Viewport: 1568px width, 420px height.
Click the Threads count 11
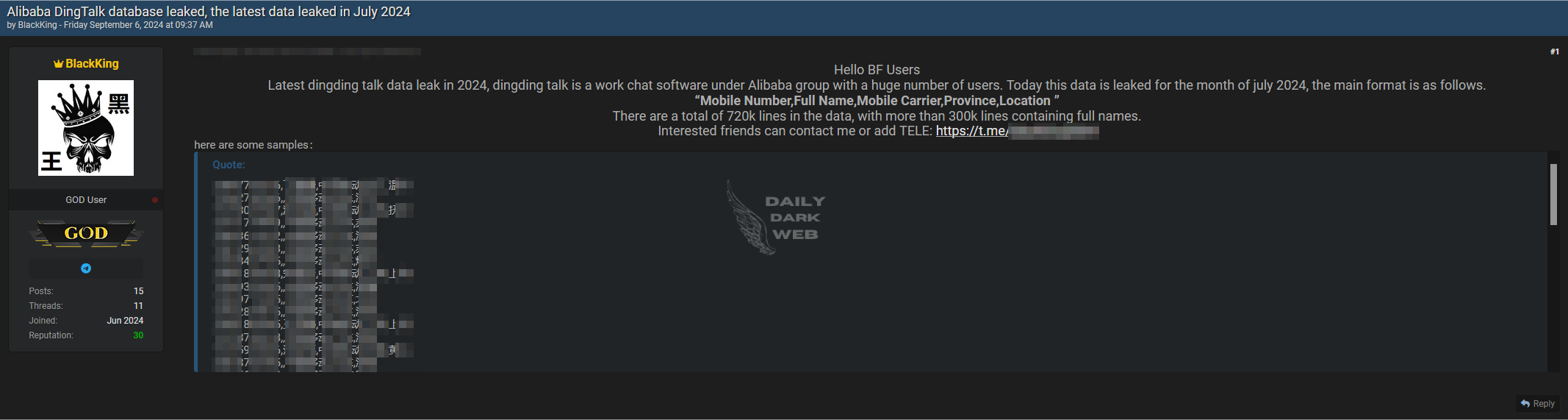[138, 306]
